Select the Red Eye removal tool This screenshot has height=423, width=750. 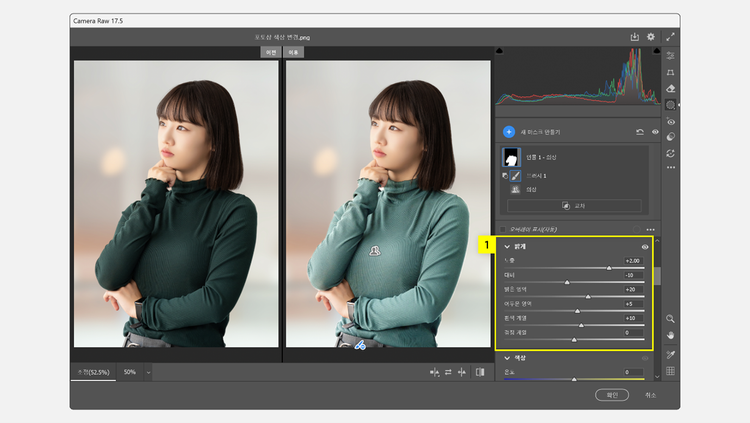click(670, 121)
